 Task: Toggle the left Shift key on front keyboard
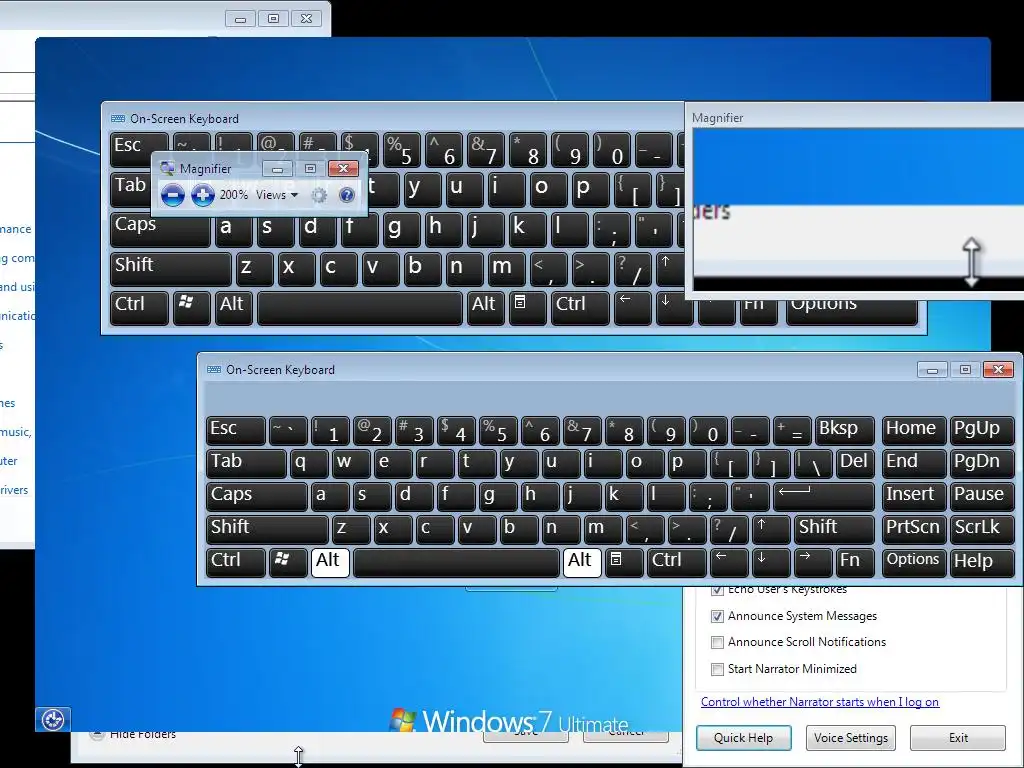[268, 529]
